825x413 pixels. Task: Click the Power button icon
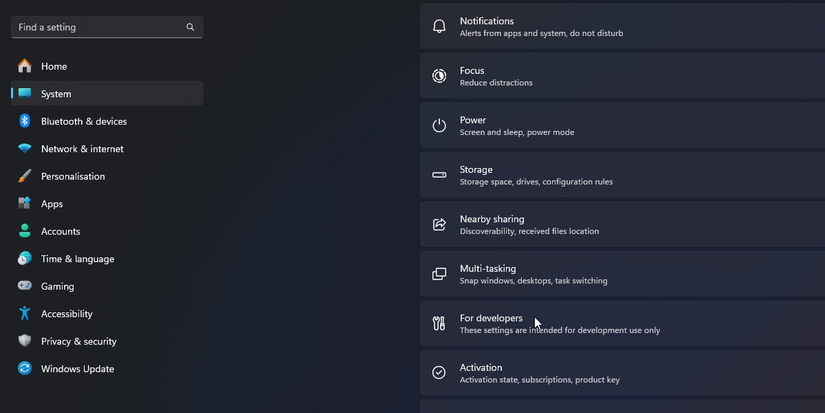point(439,126)
